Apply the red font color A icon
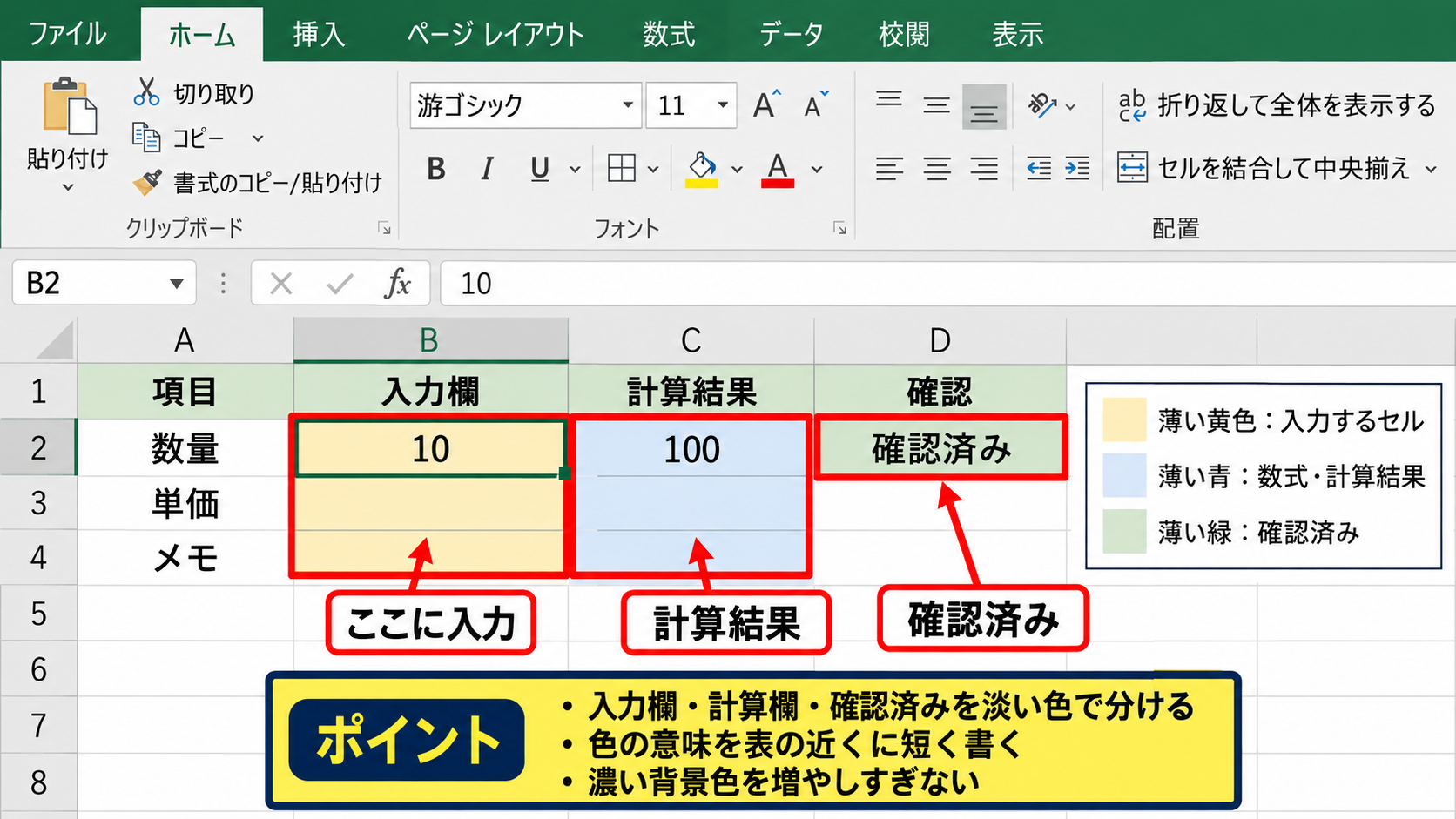The image size is (1456, 819). (778, 170)
